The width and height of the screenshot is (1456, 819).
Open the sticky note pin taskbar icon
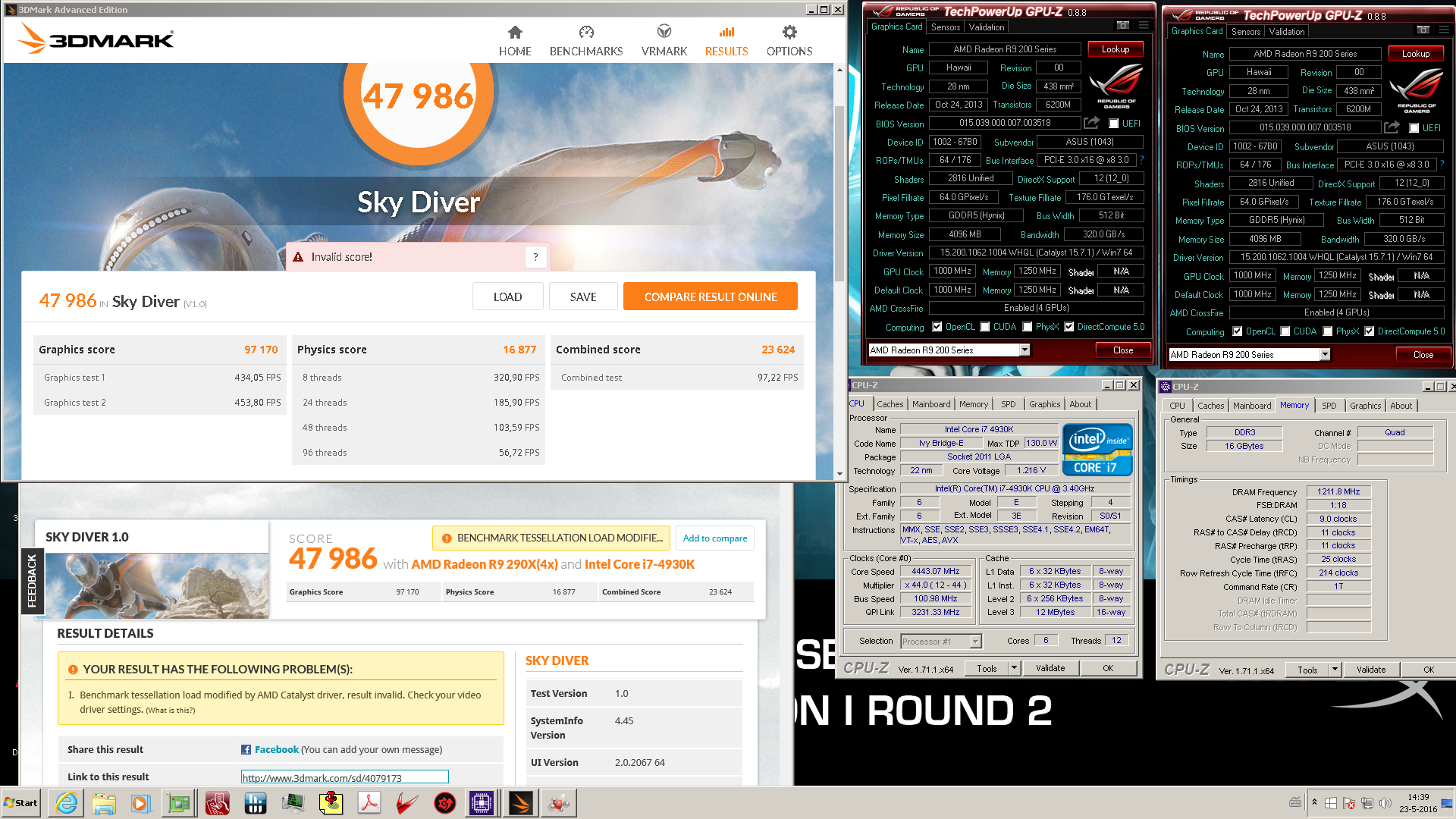tap(331, 803)
